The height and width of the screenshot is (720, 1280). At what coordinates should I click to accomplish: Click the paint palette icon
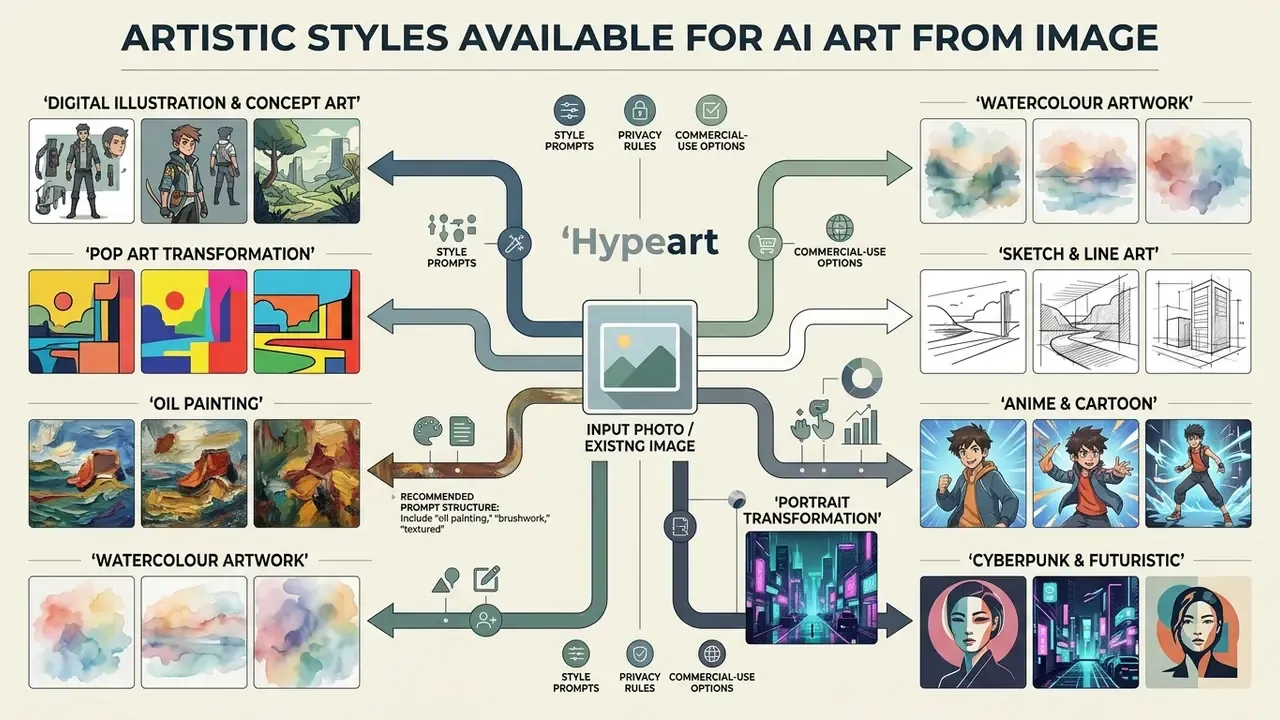pos(427,433)
